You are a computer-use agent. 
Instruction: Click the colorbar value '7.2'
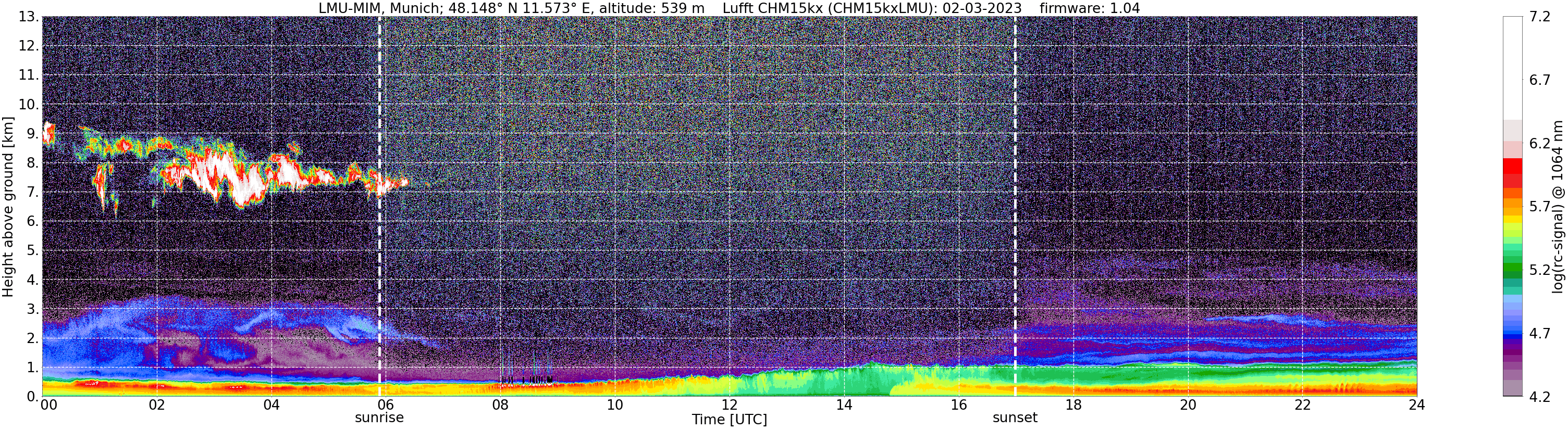(x=1539, y=17)
